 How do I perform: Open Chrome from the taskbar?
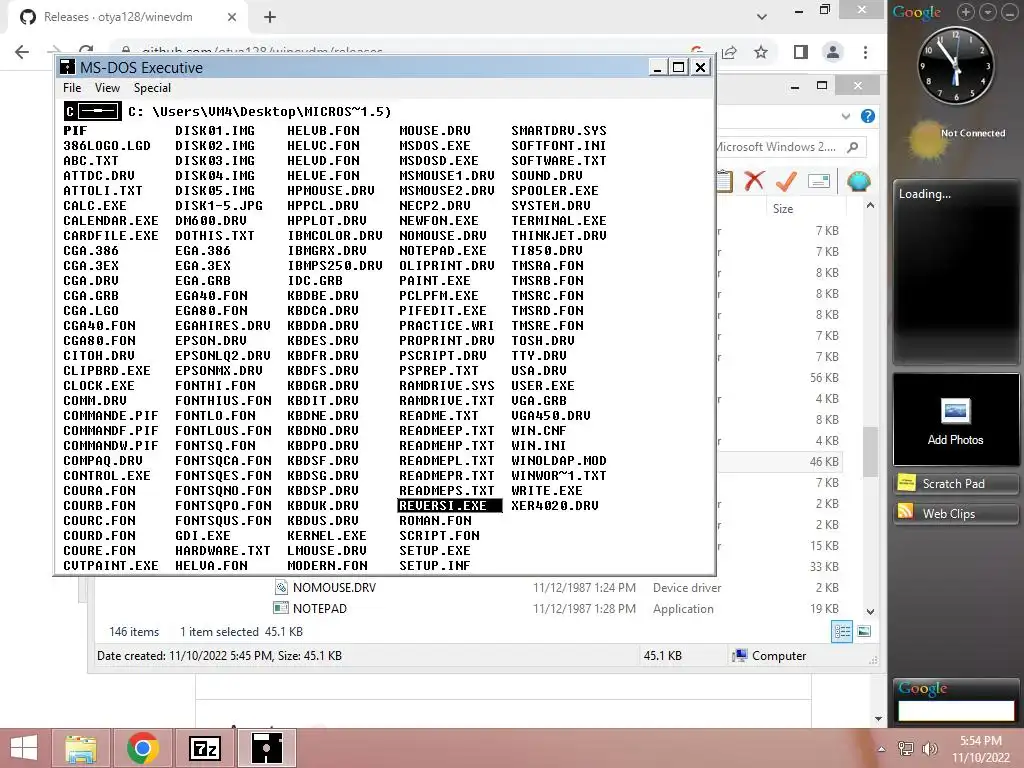point(142,748)
